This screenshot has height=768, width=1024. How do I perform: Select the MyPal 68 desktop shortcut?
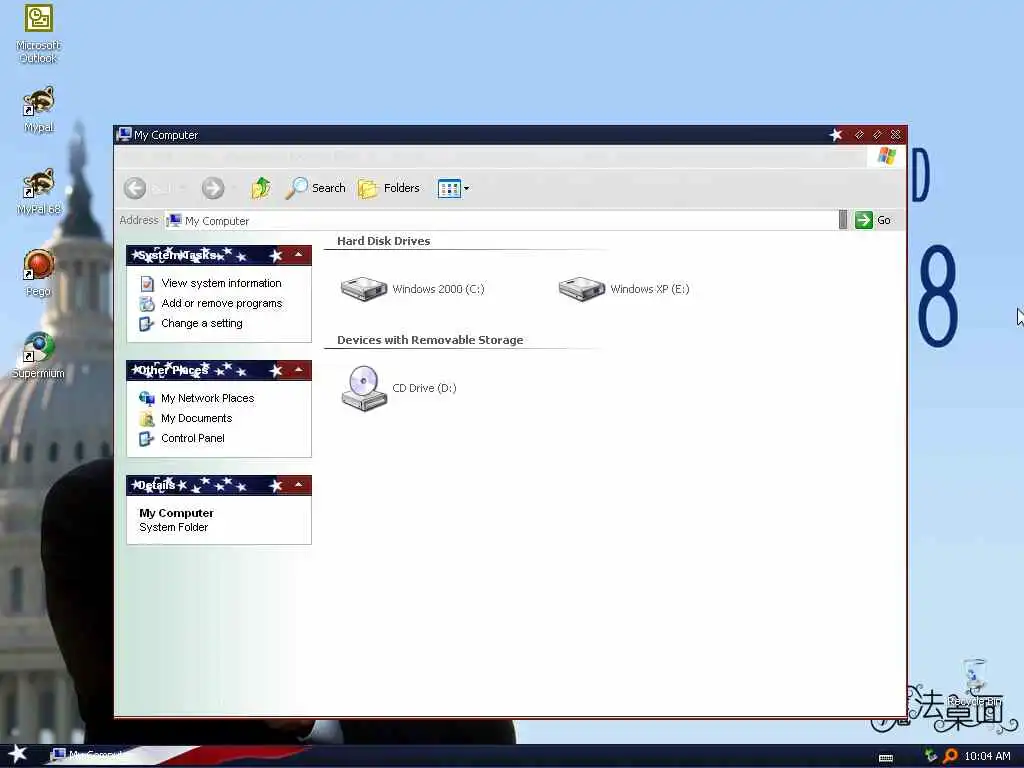click(x=39, y=192)
